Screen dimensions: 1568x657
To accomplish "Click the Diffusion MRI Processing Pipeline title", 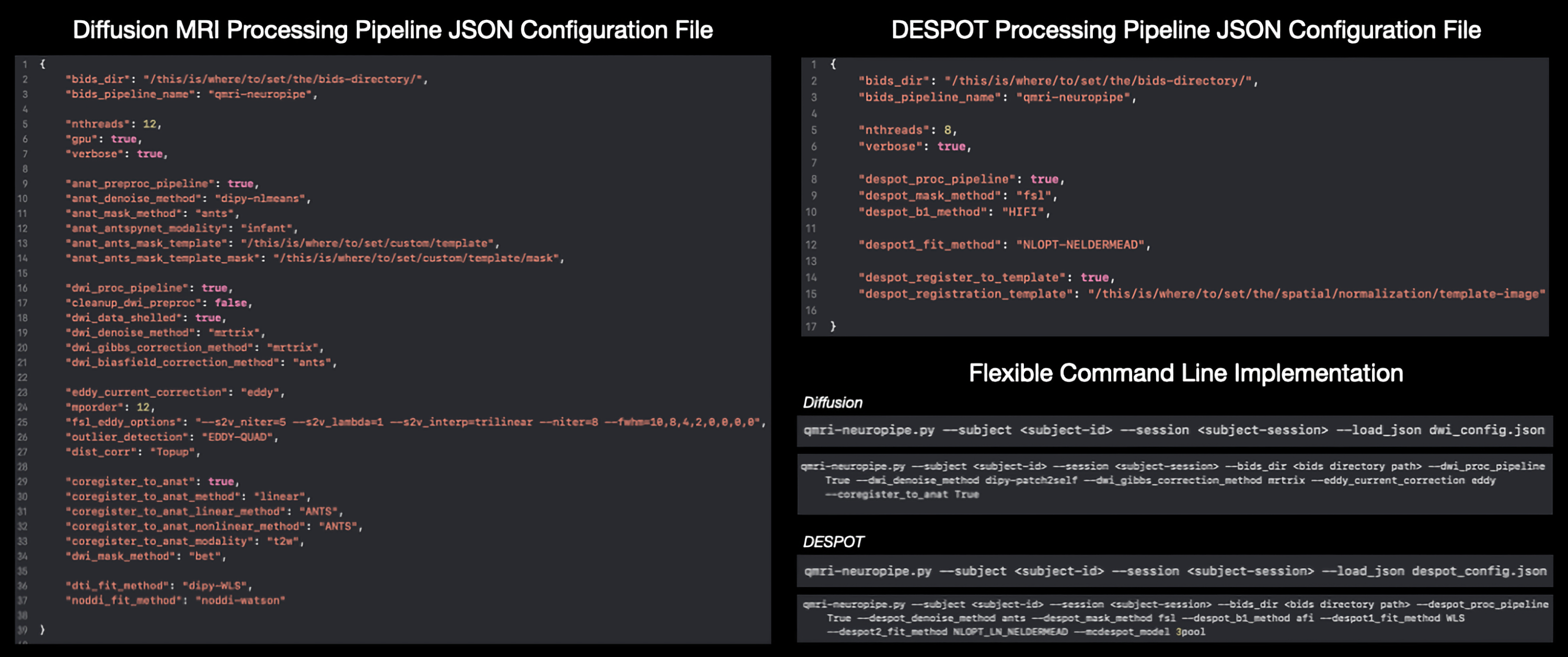I will pos(393,29).
